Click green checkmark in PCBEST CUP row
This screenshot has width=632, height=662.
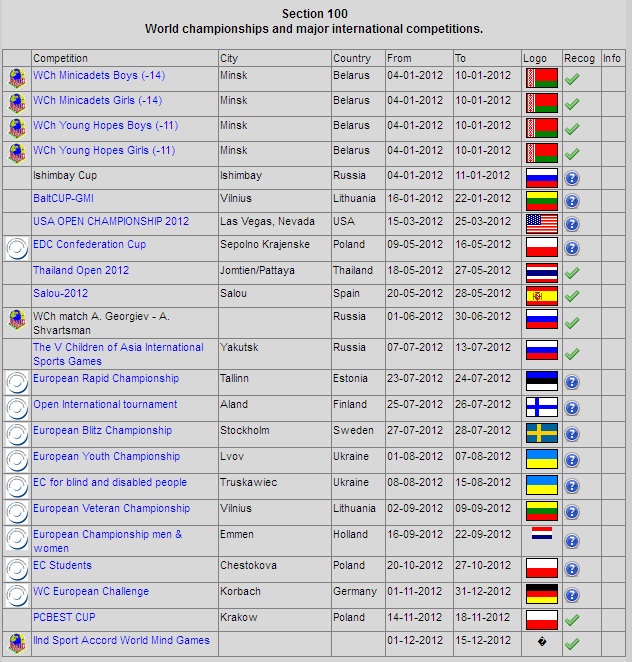[x=572, y=620]
